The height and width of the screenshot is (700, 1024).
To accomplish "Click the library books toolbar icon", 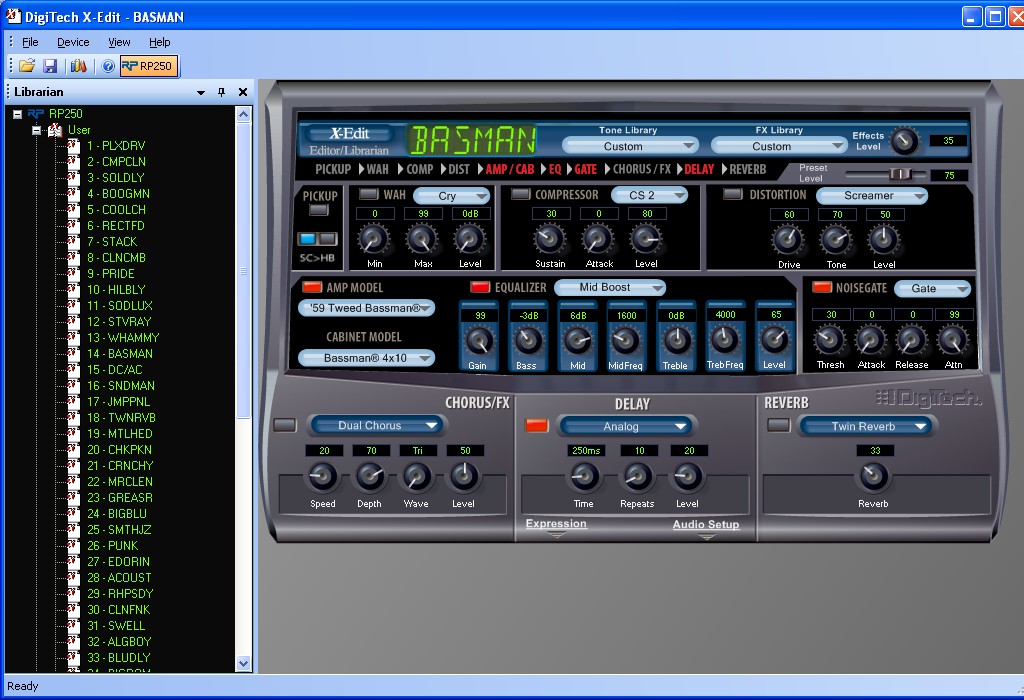I will [79, 66].
